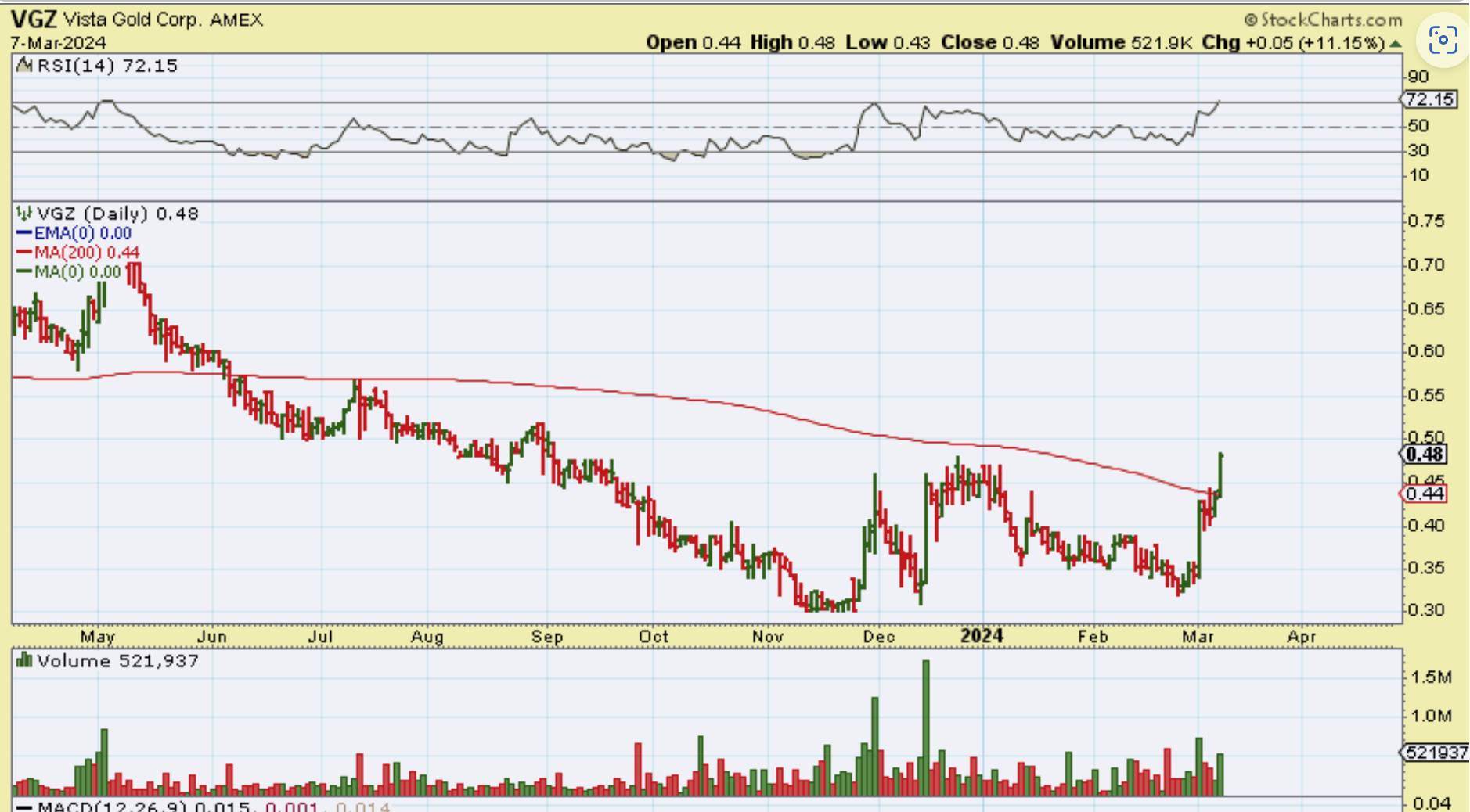
Task: Click the MA(0) 0.00 legend text
Action: click(x=78, y=272)
